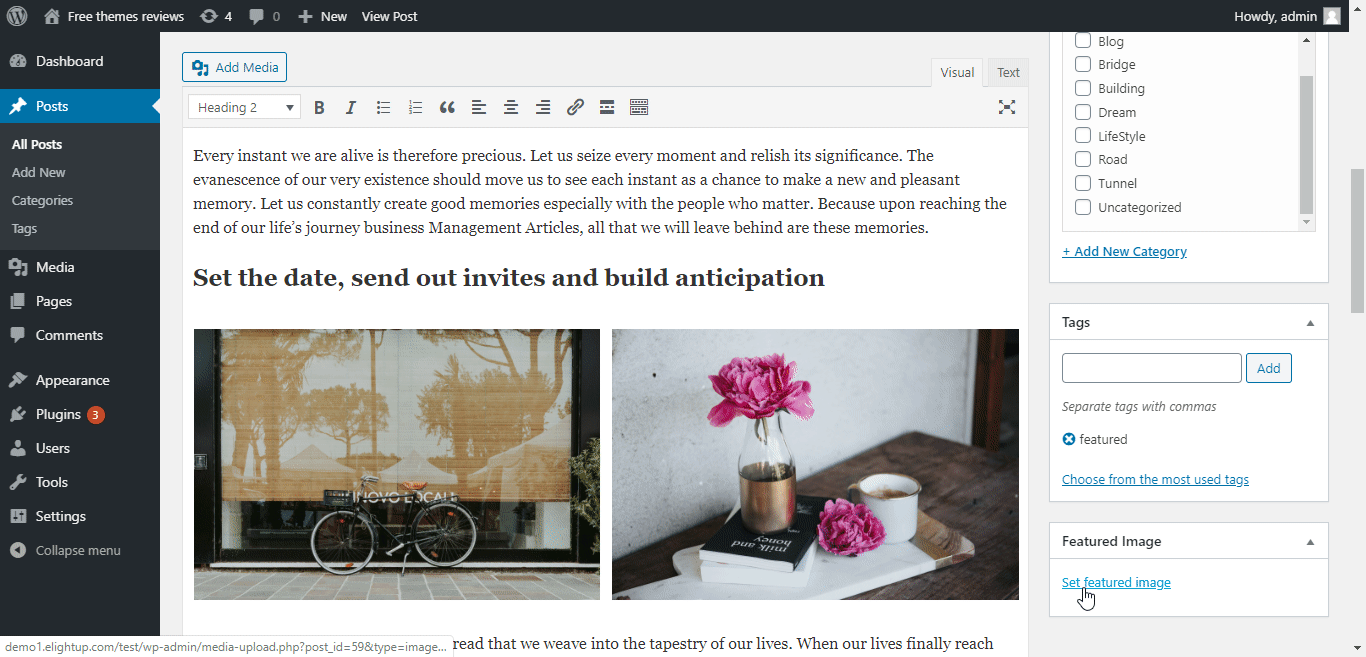Open Users menu
Screen dimensions: 1366x657
(x=80, y=448)
